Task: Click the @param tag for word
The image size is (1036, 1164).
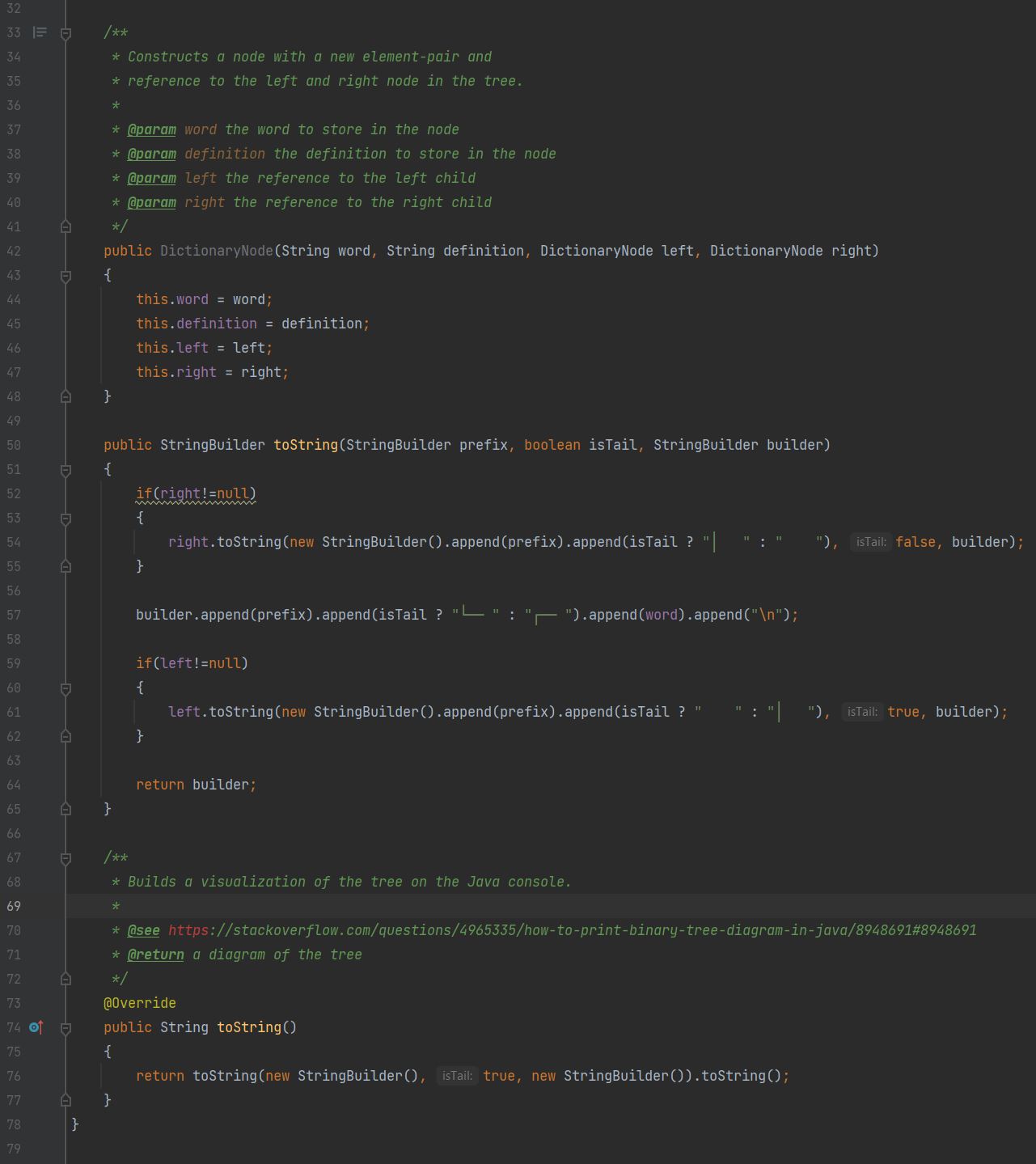Action: (152, 129)
